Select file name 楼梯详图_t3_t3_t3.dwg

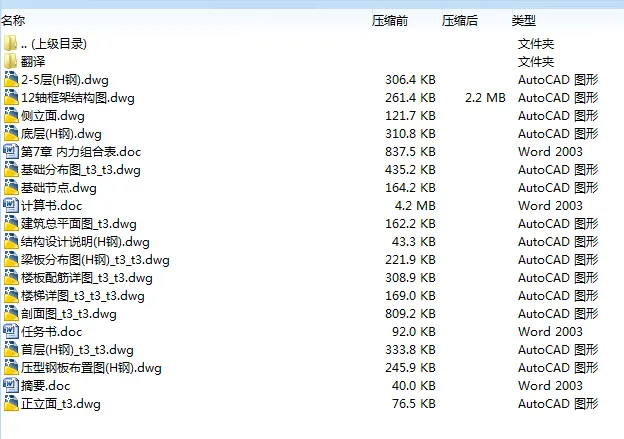click(82, 296)
